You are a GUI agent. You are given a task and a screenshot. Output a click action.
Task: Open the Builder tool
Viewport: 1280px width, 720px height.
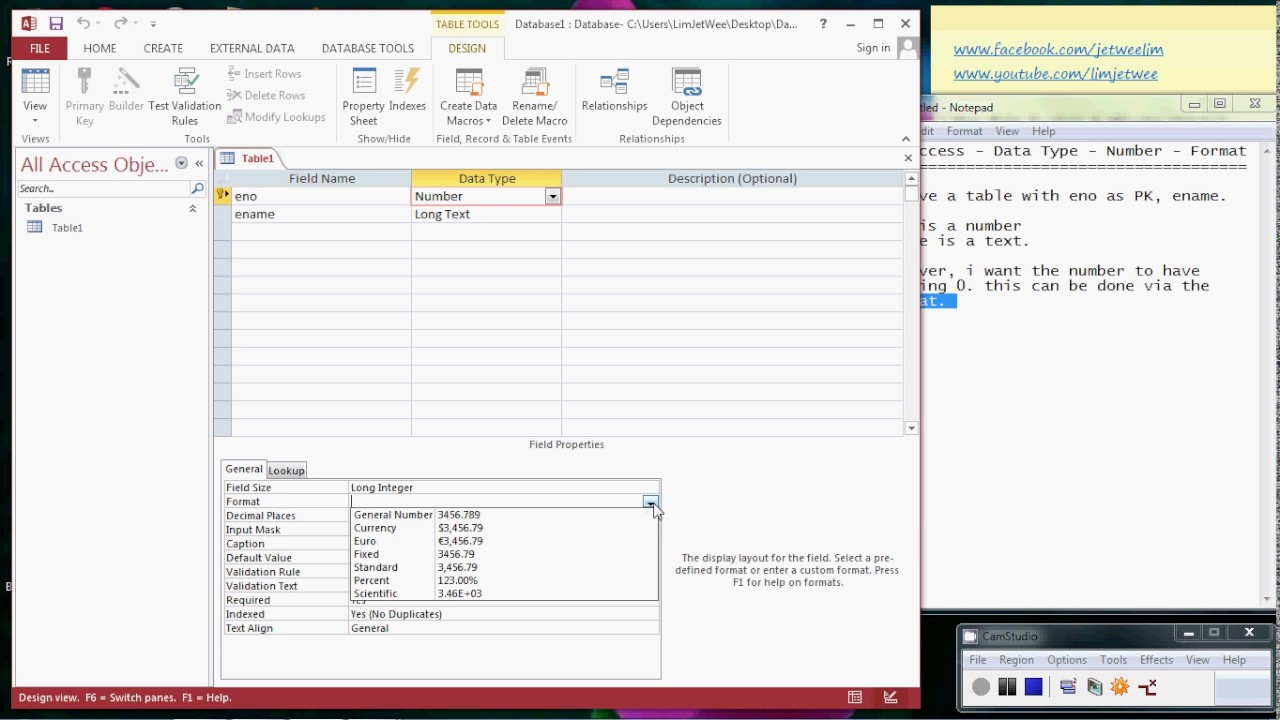(126, 90)
